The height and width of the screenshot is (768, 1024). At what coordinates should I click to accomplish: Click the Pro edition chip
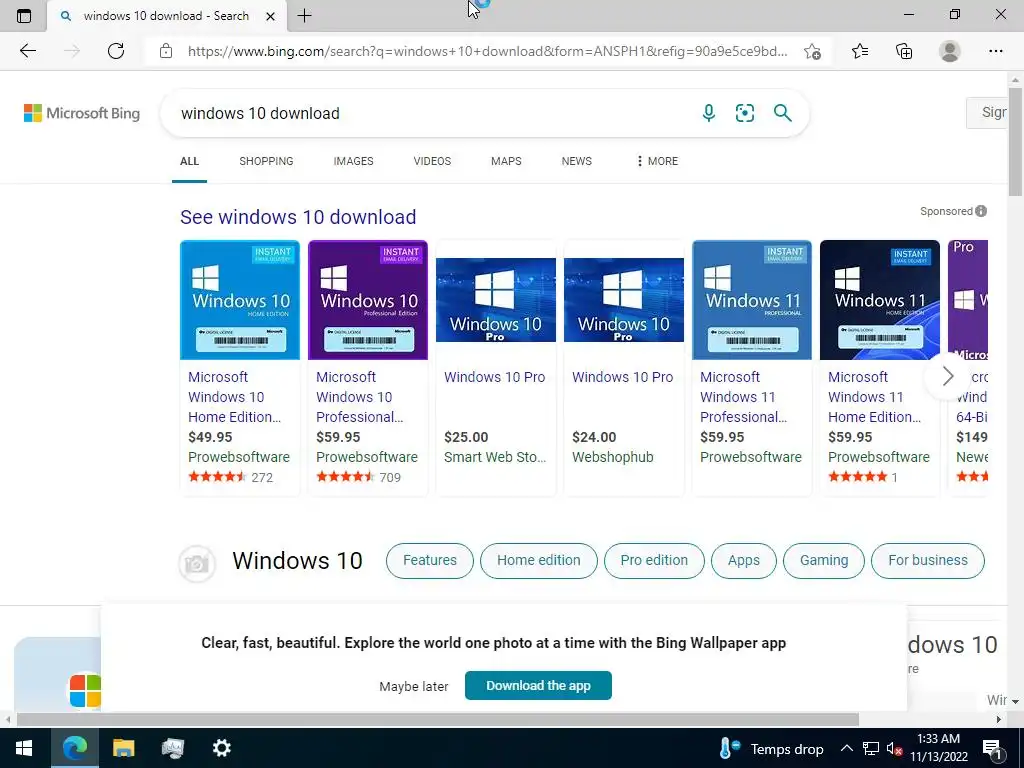pos(654,560)
